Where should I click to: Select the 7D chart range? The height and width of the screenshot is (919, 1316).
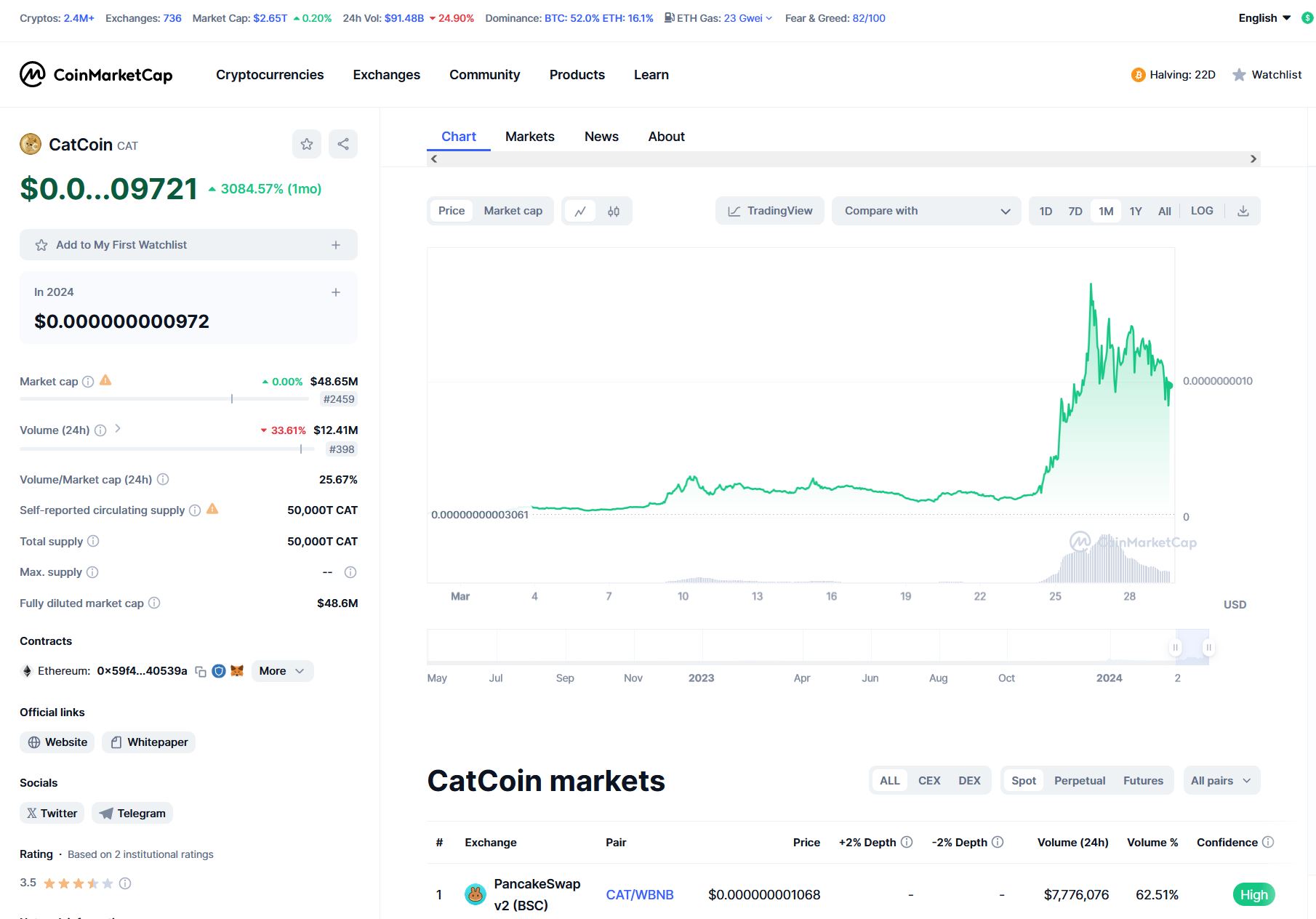1075,212
